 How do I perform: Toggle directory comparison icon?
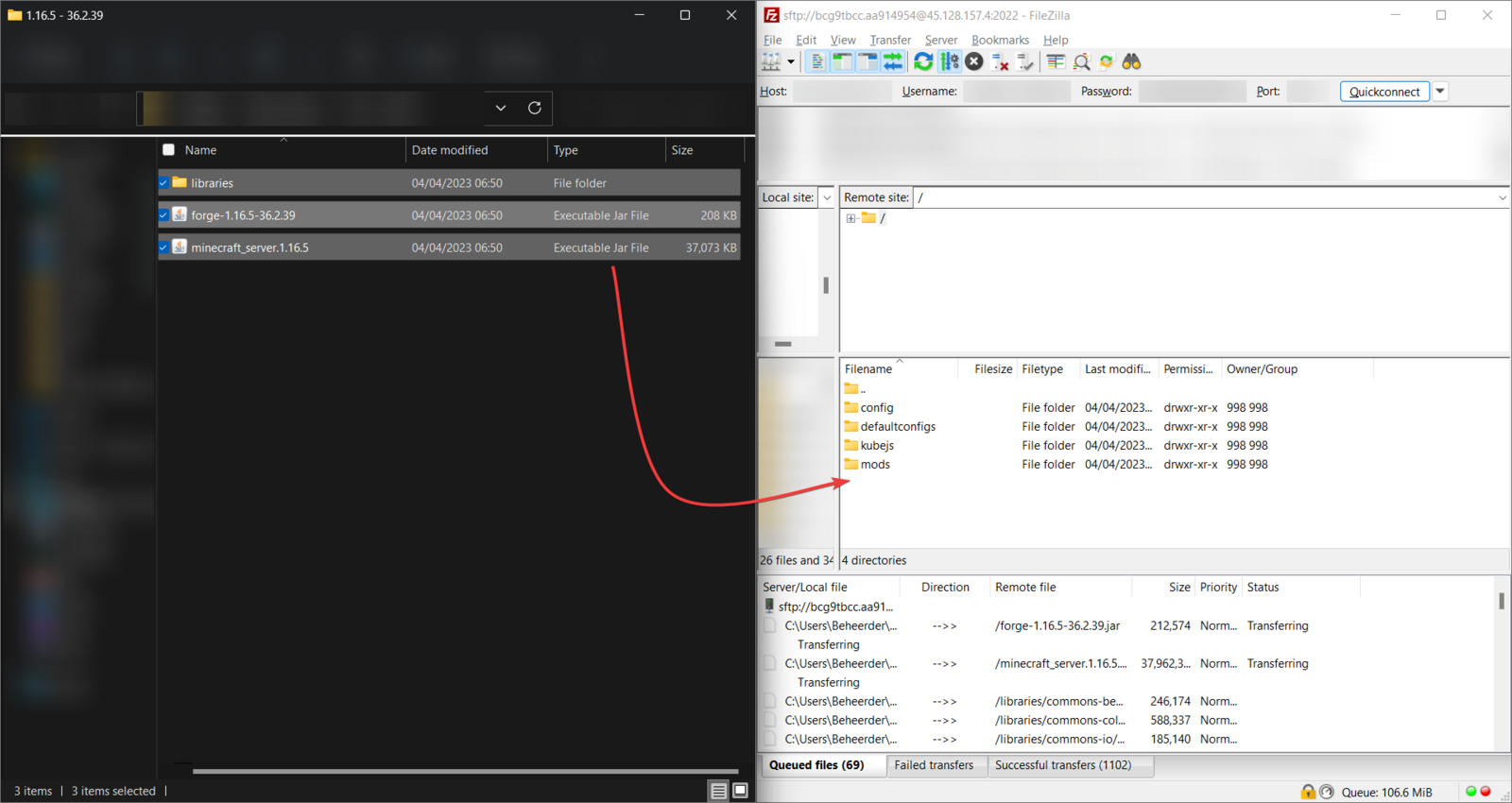pos(1081,62)
